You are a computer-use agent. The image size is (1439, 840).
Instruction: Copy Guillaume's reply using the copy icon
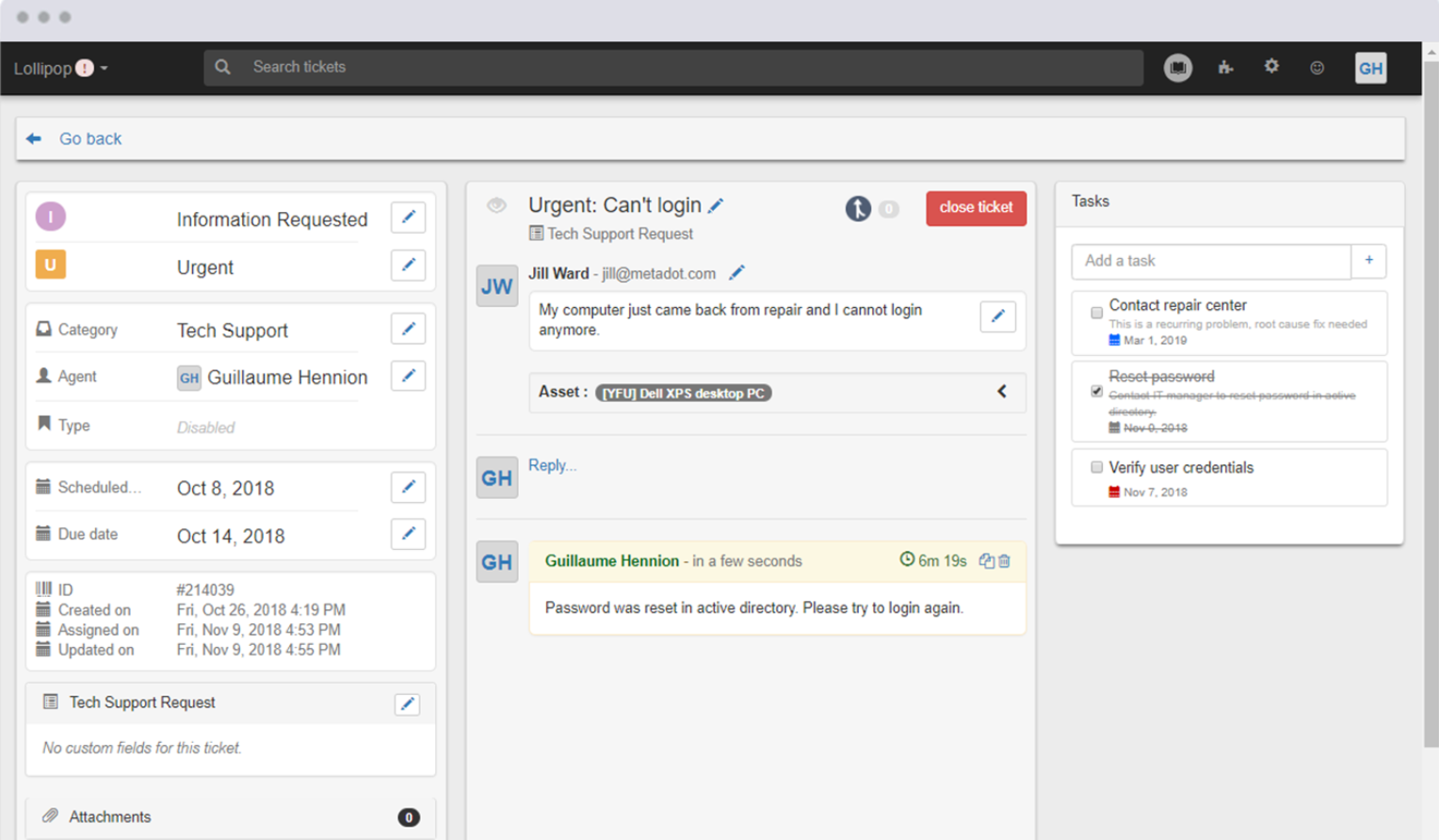[x=985, y=560]
